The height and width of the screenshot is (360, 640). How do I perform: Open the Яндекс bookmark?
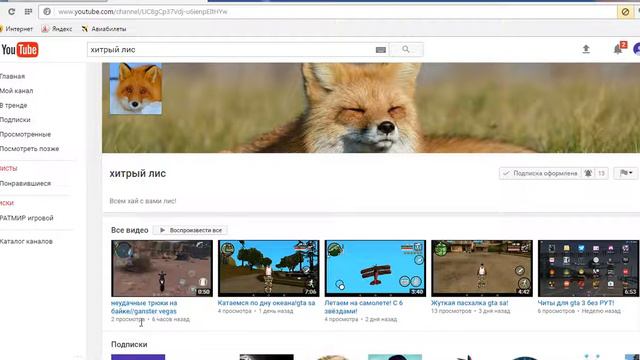57,29
